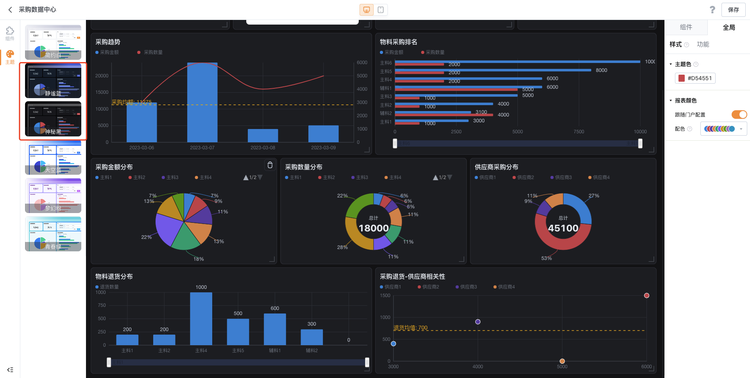Apply the 天空蓝 theme thumbnail
Viewport: 750px width, 378px height.
tap(53, 157)
